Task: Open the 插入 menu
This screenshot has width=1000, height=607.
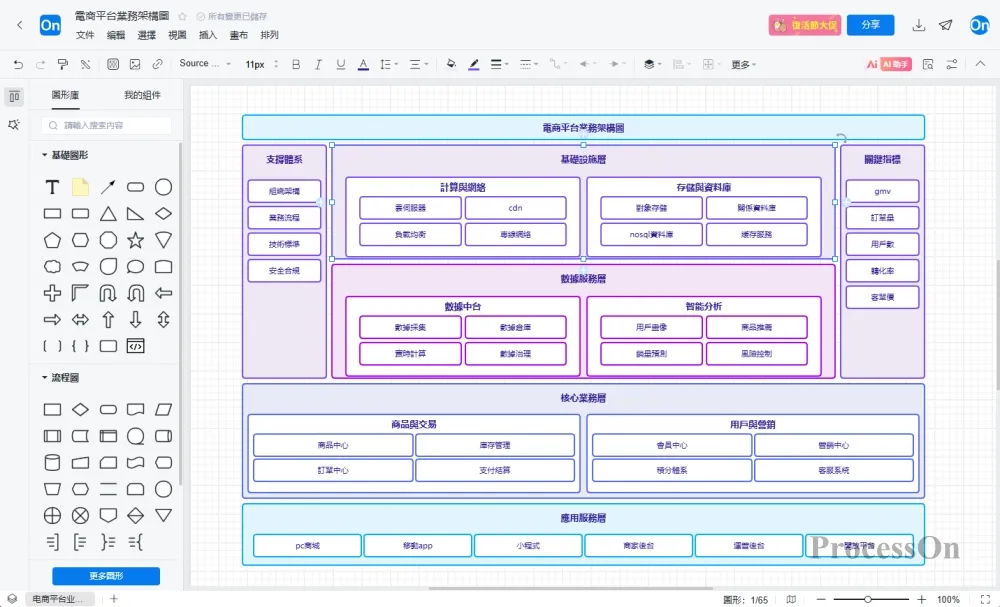Action: (208, 35)
